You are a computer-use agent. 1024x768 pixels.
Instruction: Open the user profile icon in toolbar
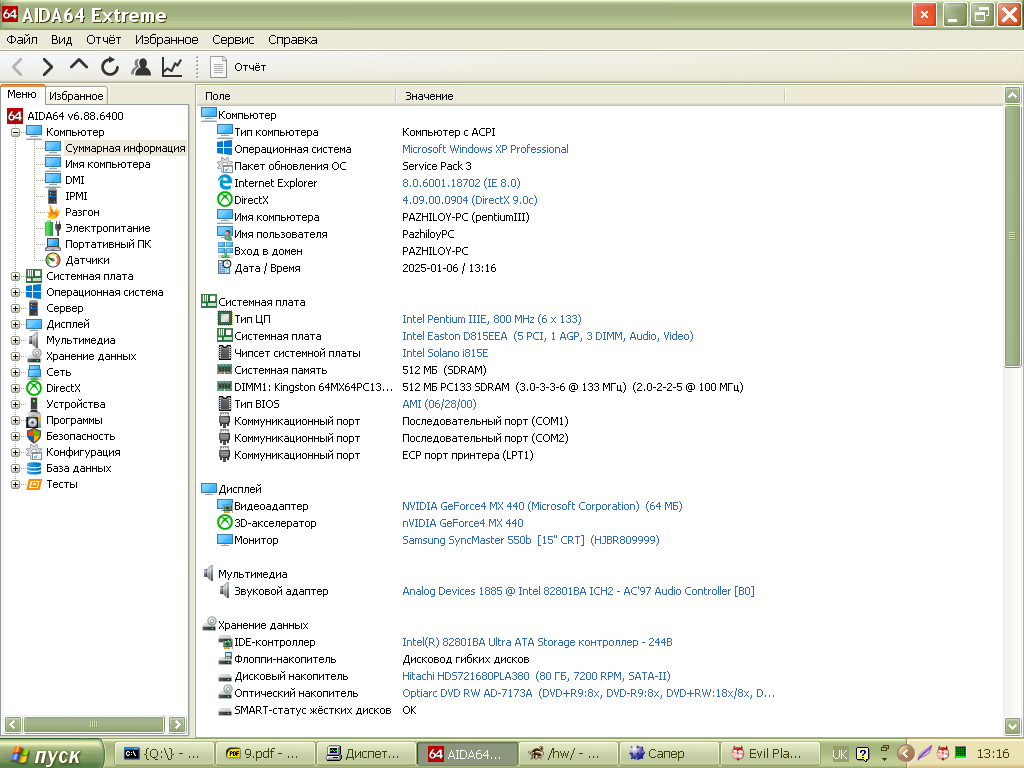click(140, 67)
